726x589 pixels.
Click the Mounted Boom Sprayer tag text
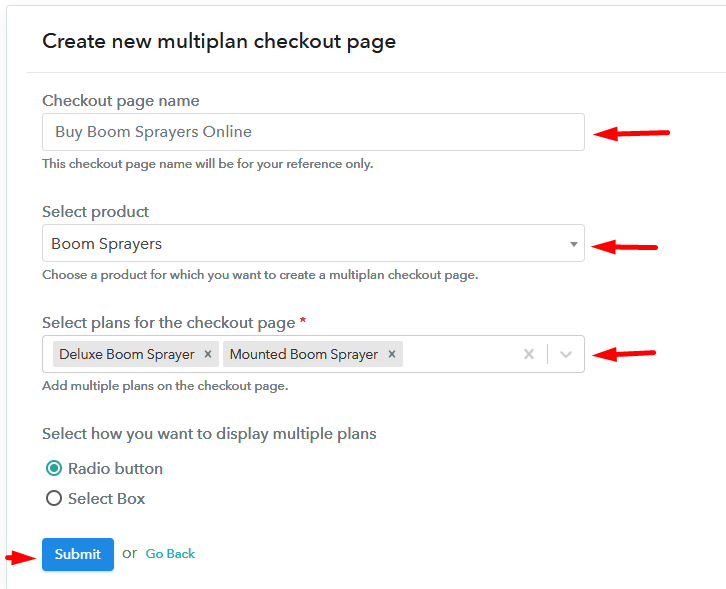pyautogui.click(x=304, y=354)
